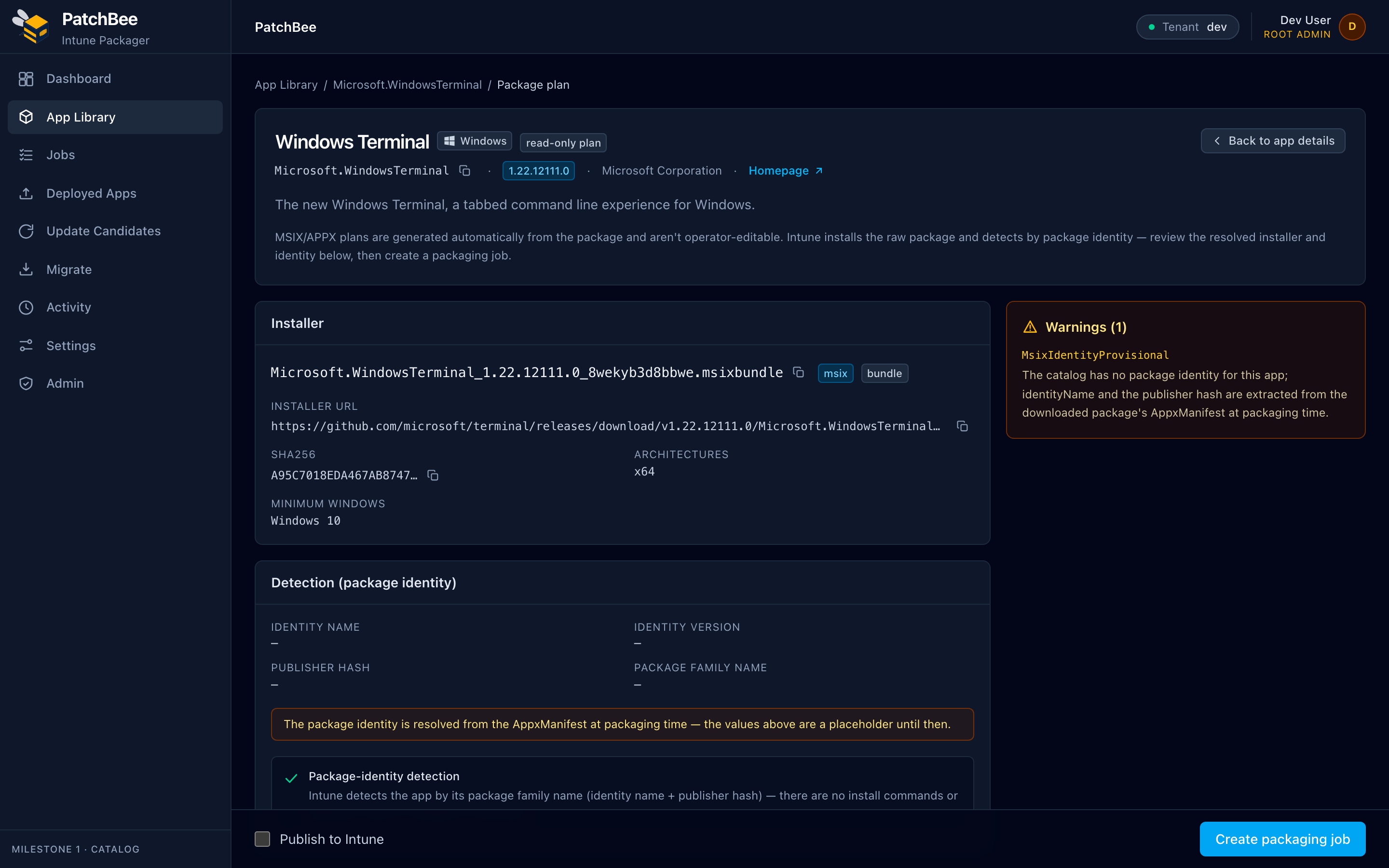Click the x64 architecture value
The image size is (1389, 868).
(644, 472)
